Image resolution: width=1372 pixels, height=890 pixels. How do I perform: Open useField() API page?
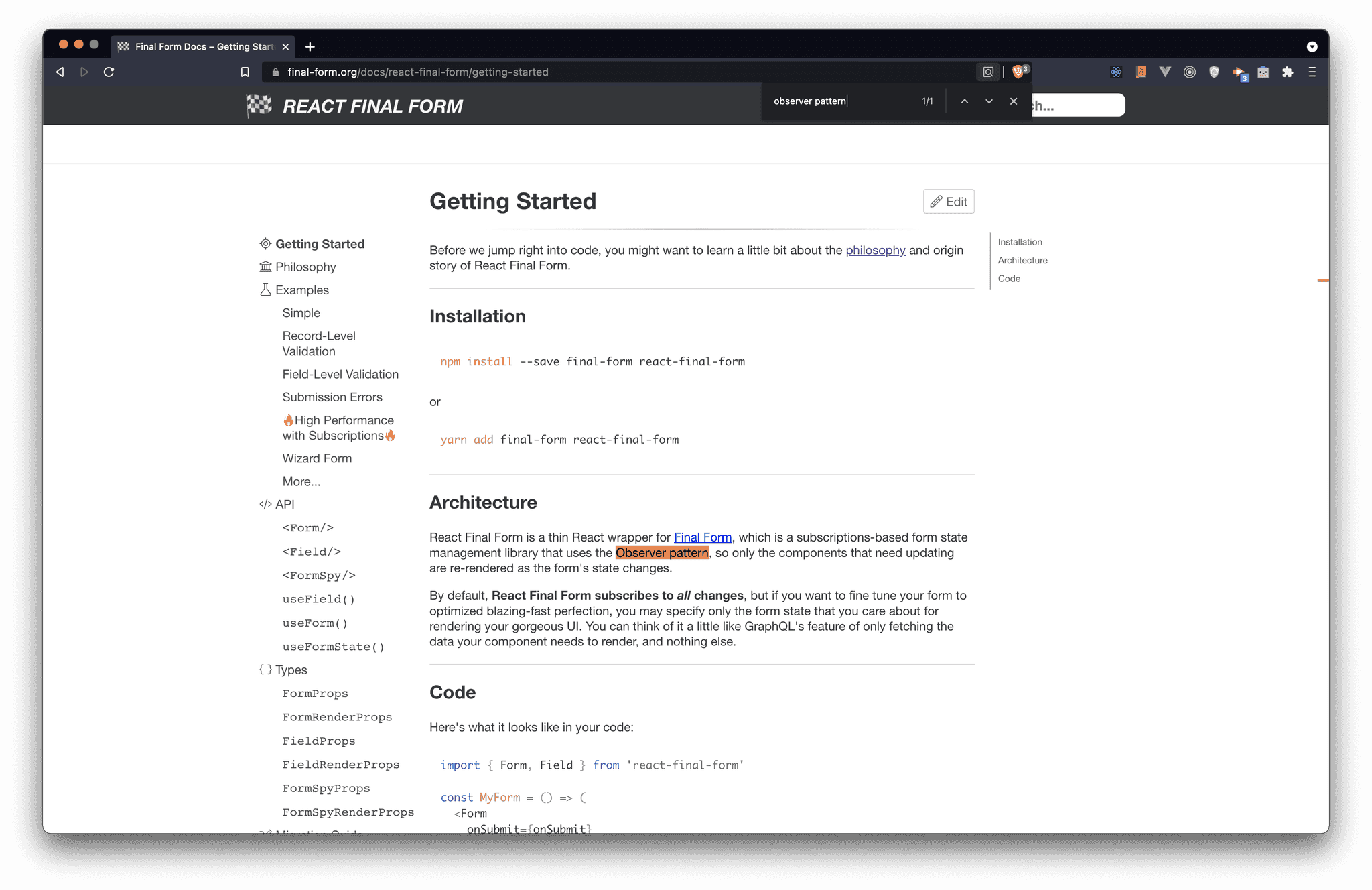click(x=319, y=599)
